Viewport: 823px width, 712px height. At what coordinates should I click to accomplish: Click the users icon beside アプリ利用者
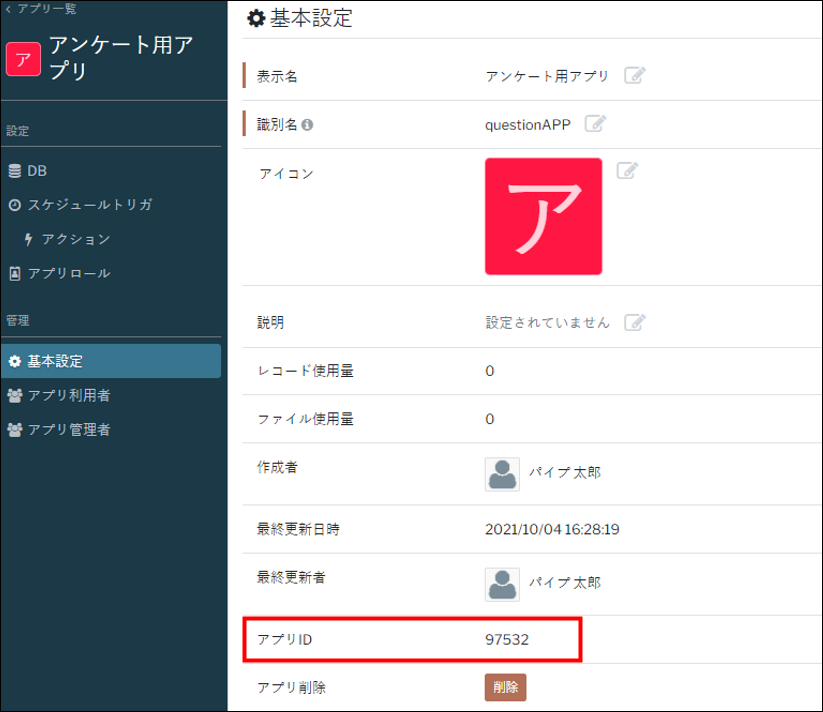[x=15, y=396]
